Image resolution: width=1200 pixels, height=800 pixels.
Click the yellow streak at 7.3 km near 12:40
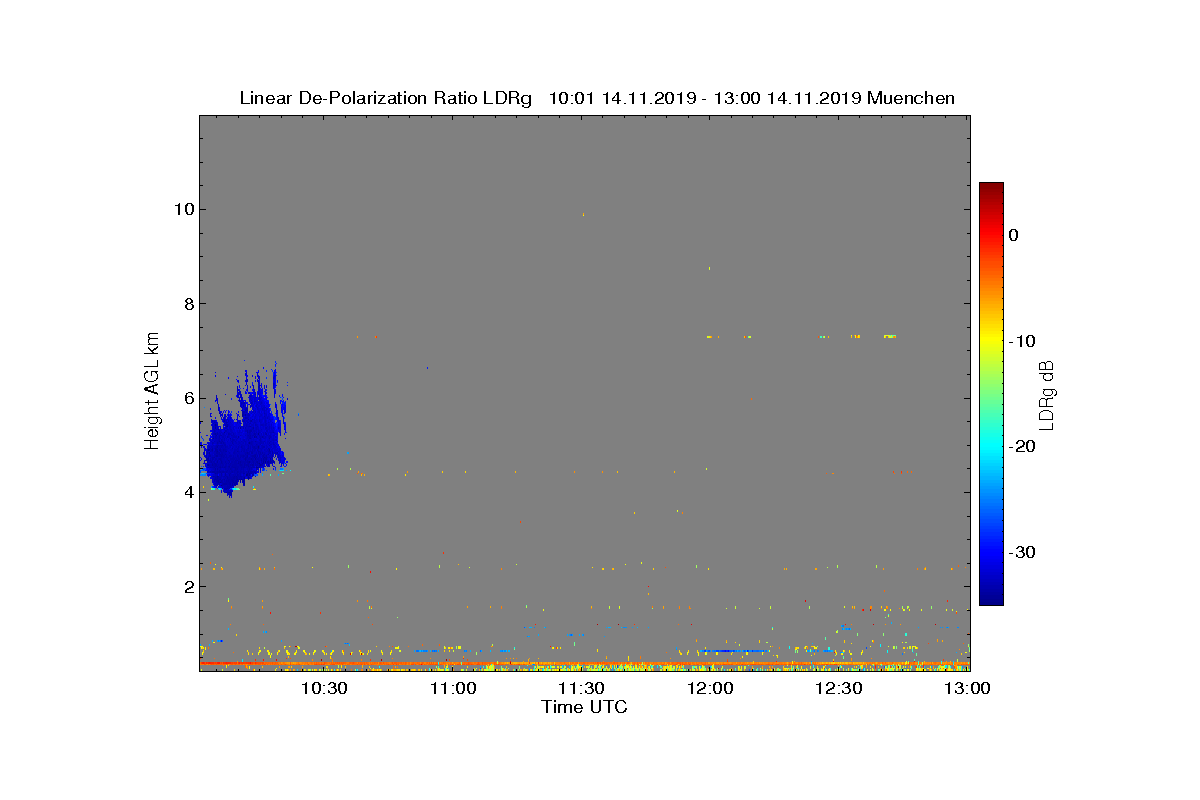pyautogui.click(x=889, y=336)
